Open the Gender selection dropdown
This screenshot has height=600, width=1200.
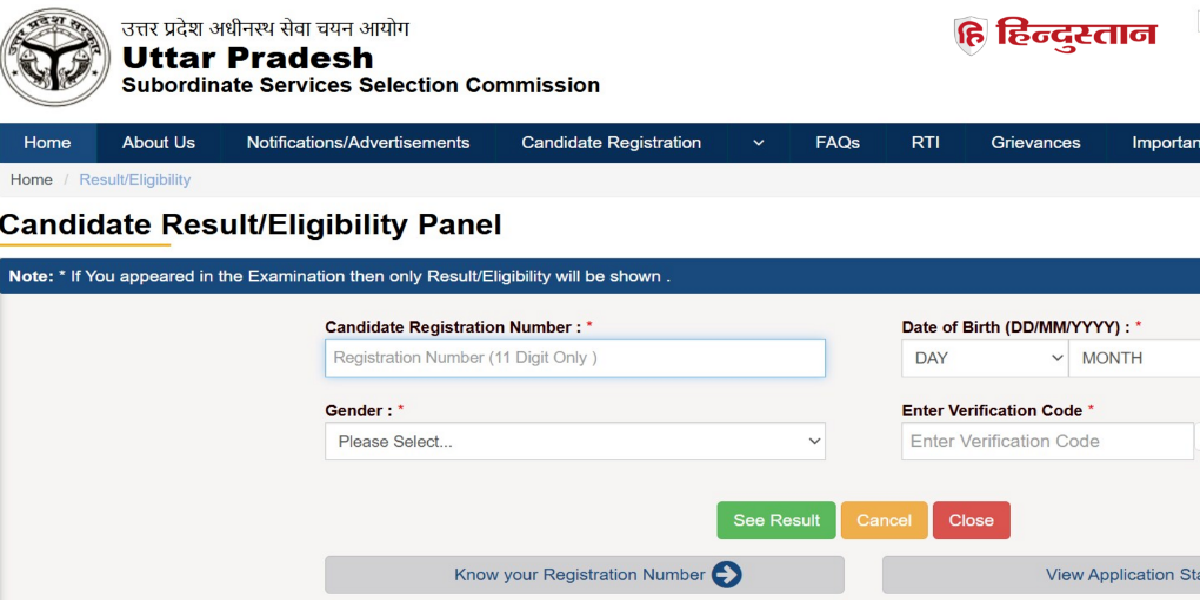coord(575,441)
